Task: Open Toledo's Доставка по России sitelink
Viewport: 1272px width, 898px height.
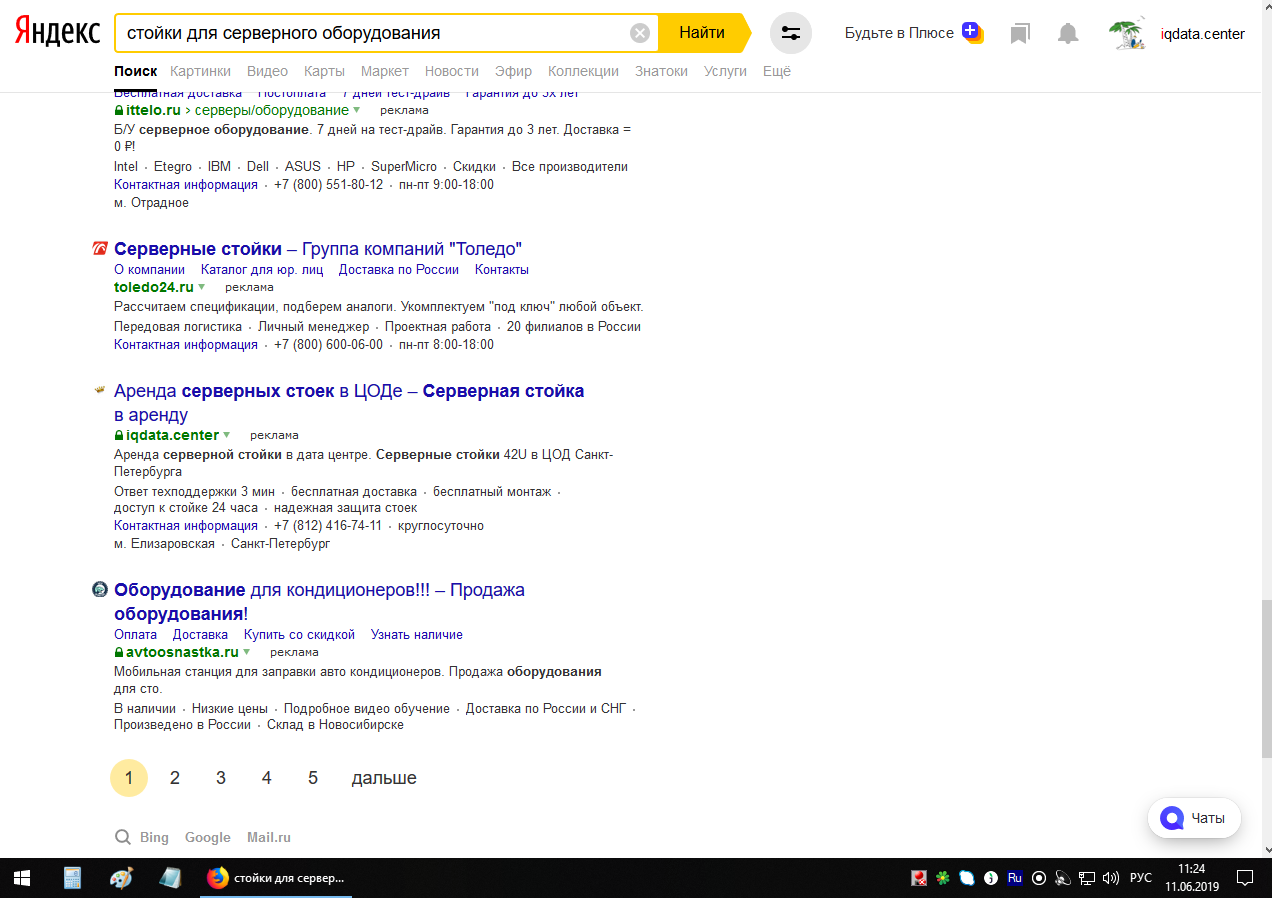Action: tap(399, 269)
